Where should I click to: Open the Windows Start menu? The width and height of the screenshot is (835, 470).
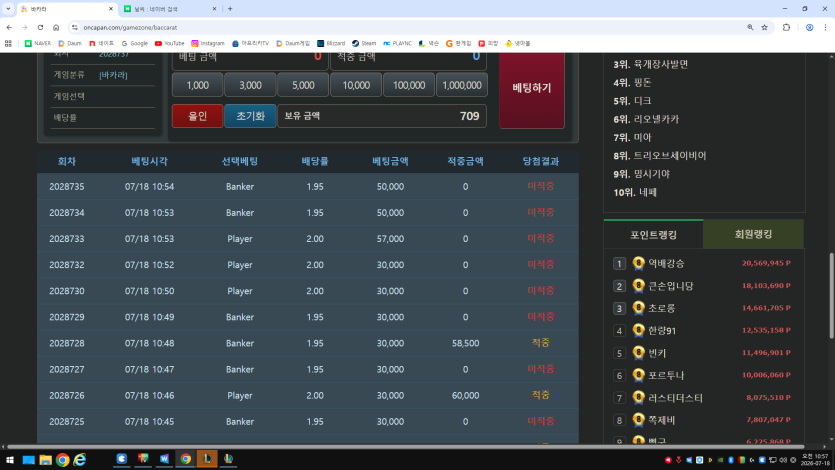[10, 459]
